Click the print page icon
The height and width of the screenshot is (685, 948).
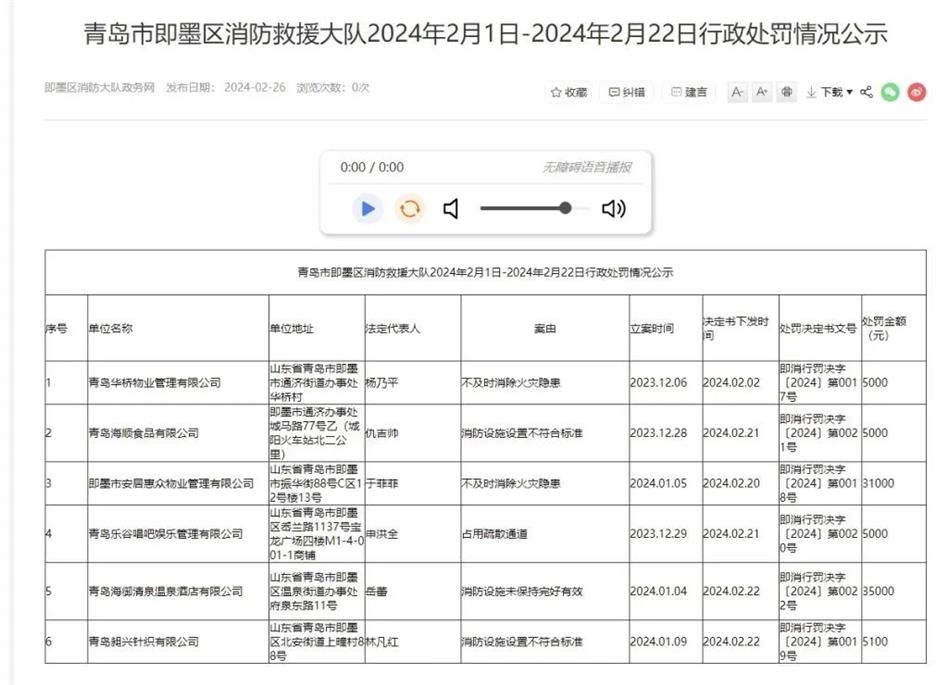(787, 92)
